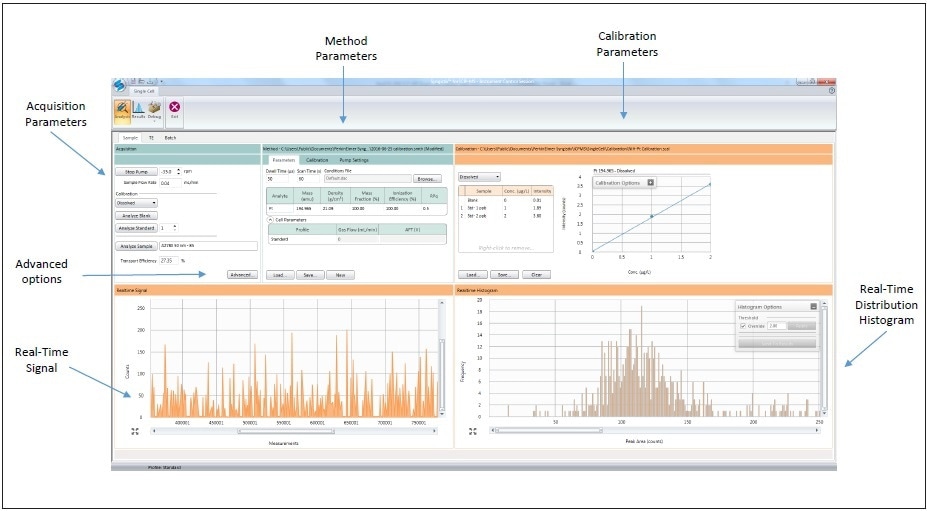Open the Advanced options button
Image resolution: width=927 pixels, height=511 pixels.
pyautogui.click(x=242, y=274)
